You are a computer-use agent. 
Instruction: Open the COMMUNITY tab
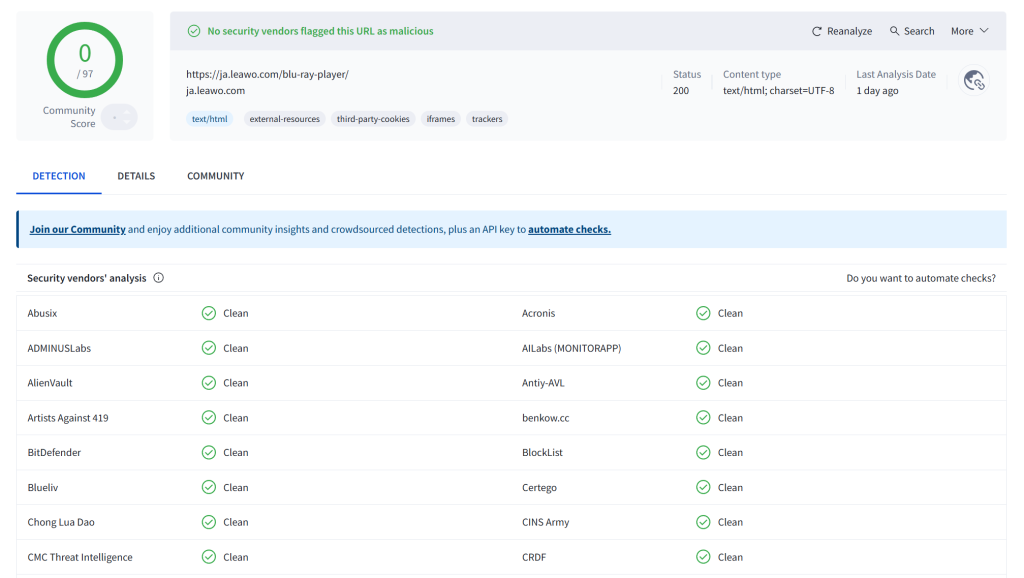[216, 176]
